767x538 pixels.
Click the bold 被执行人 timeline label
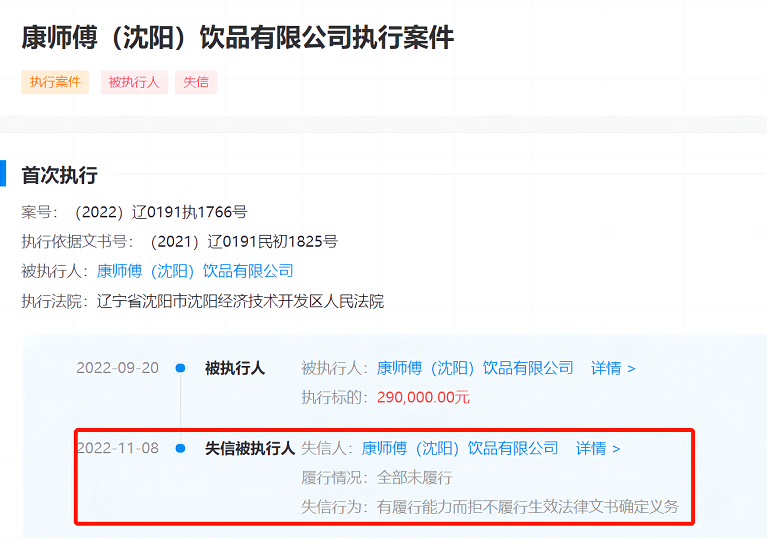(x=235, y=368)
